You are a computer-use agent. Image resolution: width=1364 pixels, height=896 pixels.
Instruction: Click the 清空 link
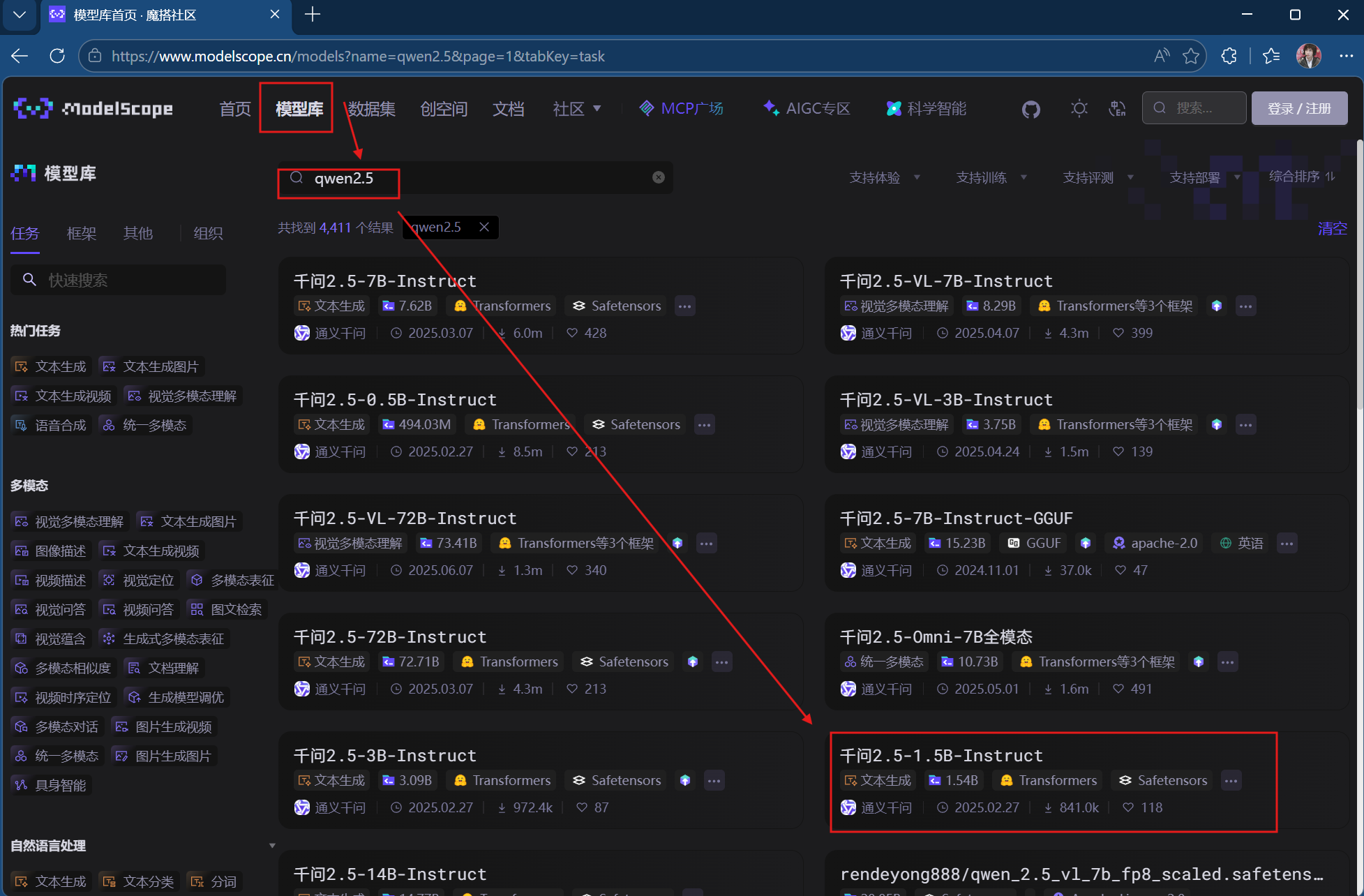pos(1331,228)
